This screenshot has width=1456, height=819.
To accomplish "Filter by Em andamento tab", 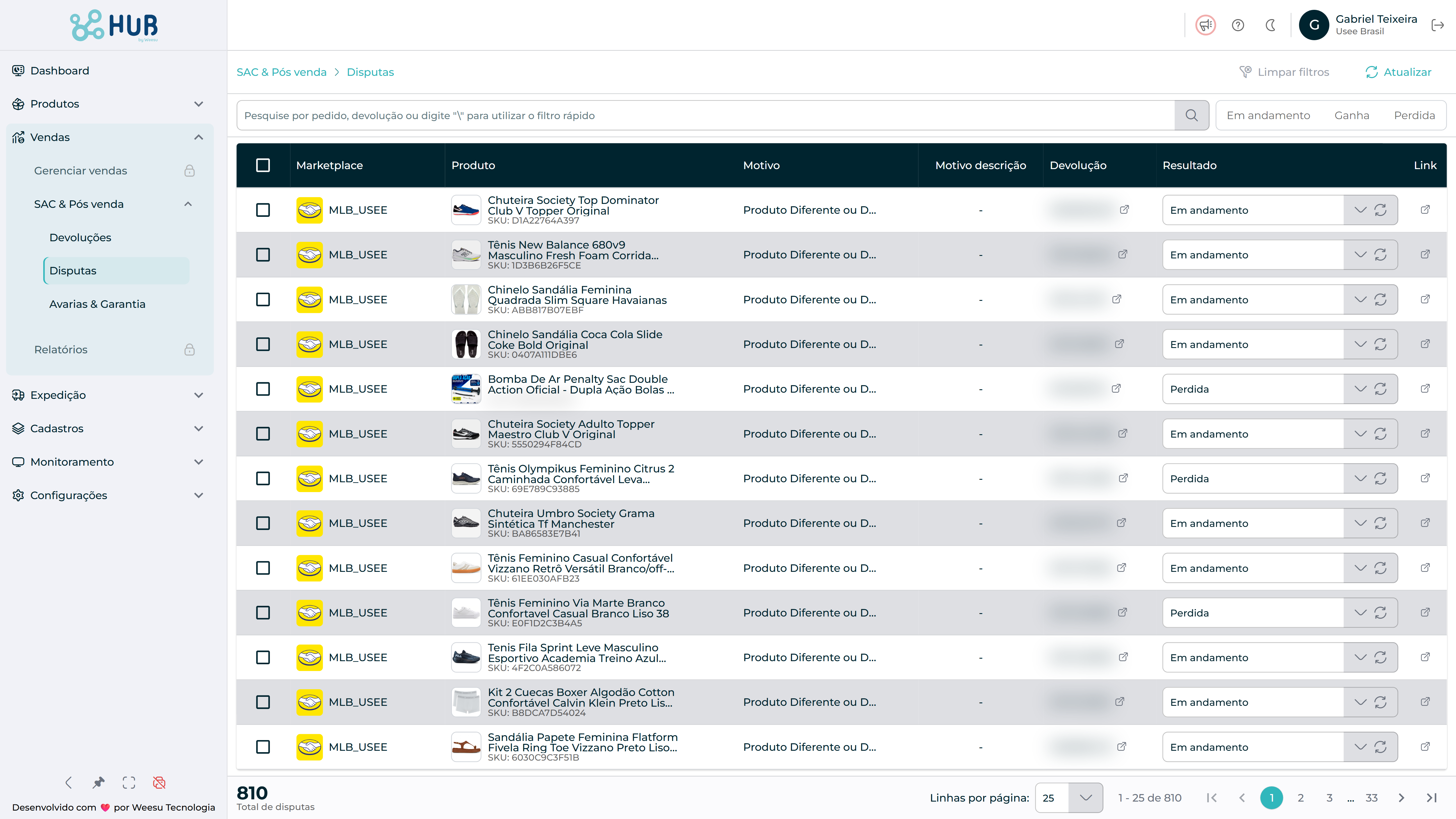I will pos(1268,115).
